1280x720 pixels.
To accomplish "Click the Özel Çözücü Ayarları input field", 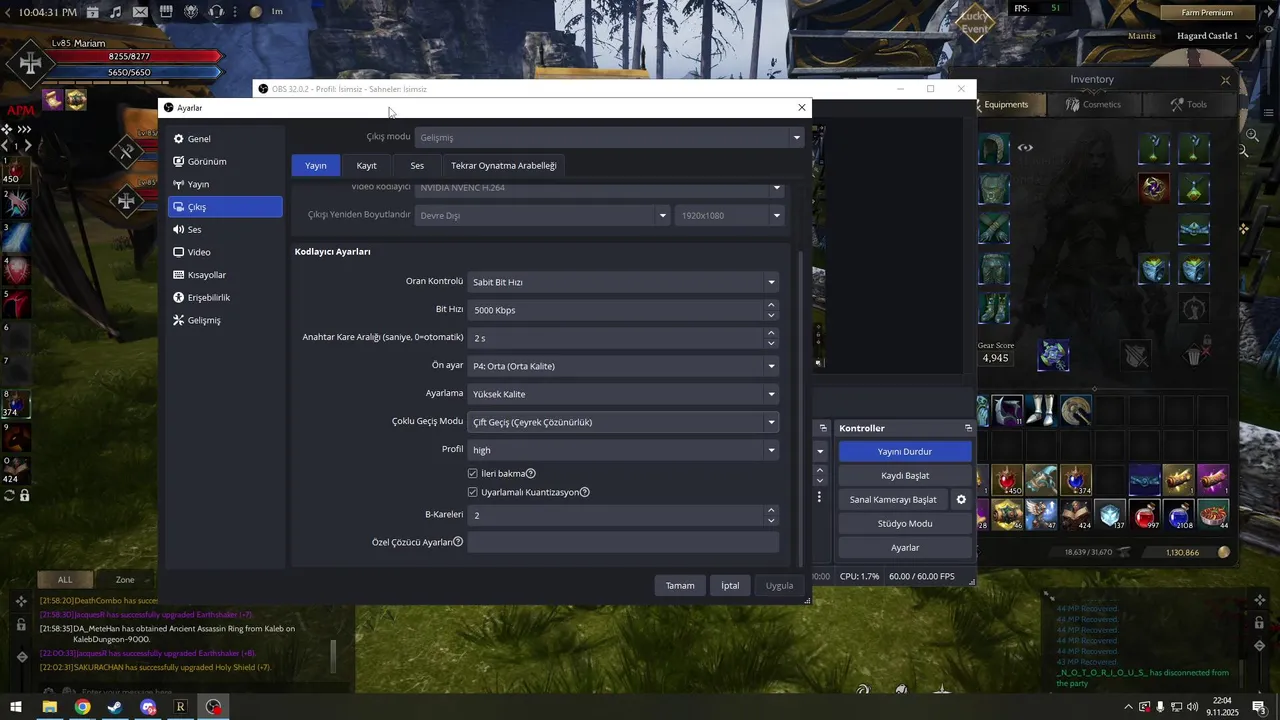I will click(623, 542).
